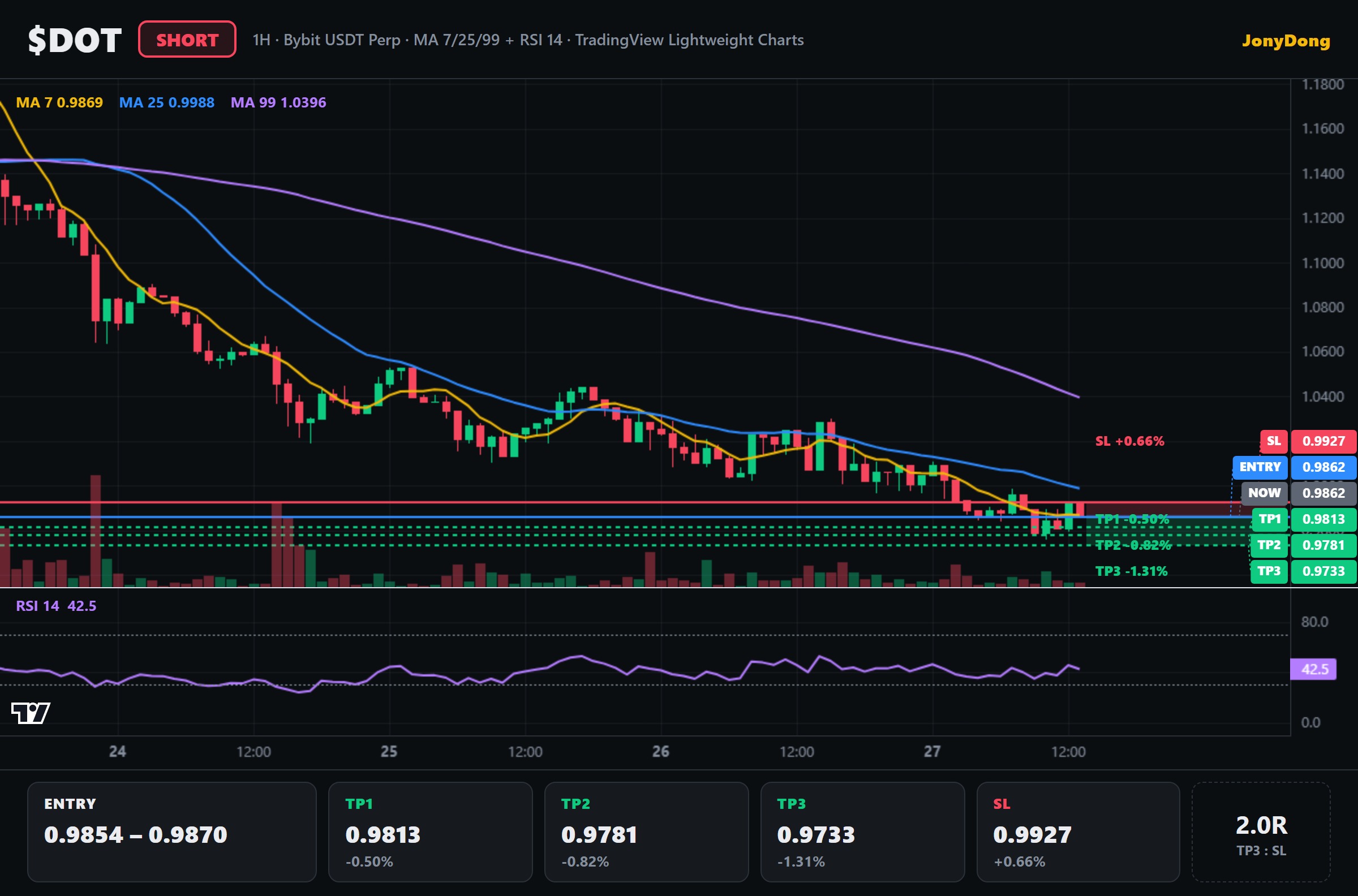Select the MA 99 1.0396 legend
Screen dimensions: 1358x896
click(278, 102)
